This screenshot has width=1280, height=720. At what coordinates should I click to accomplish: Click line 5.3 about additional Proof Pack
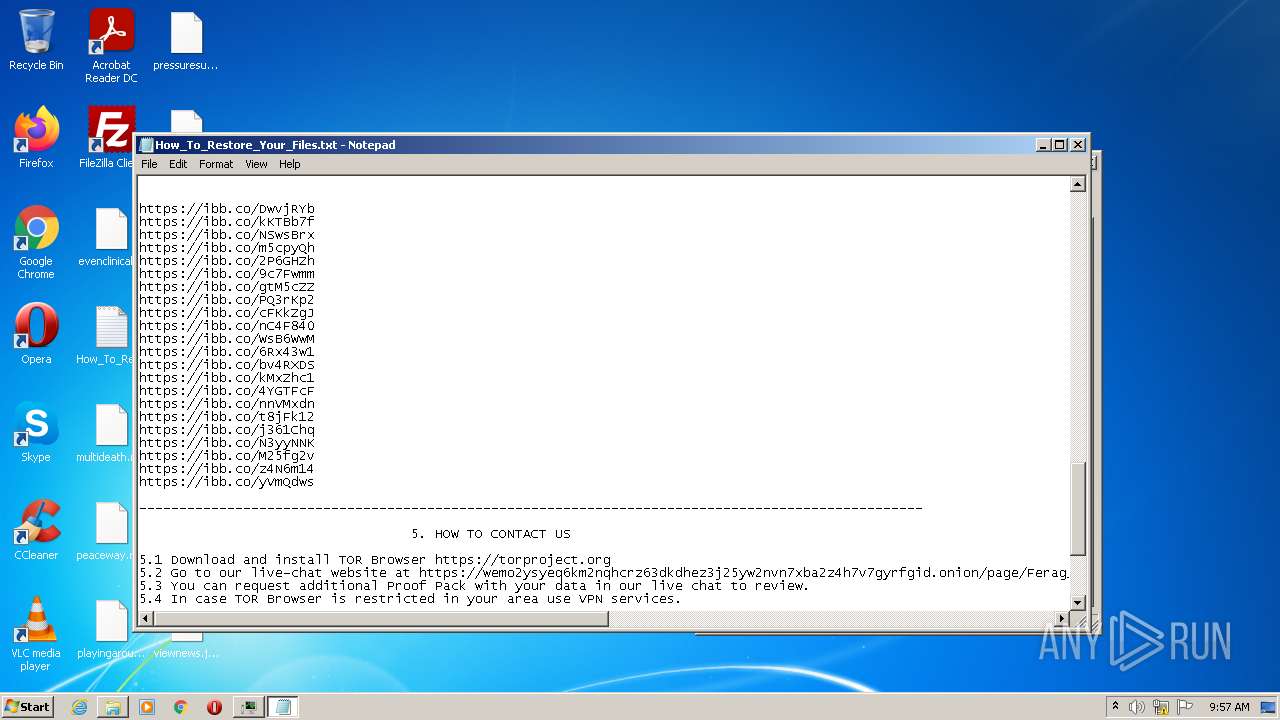[x=474, y=586]
